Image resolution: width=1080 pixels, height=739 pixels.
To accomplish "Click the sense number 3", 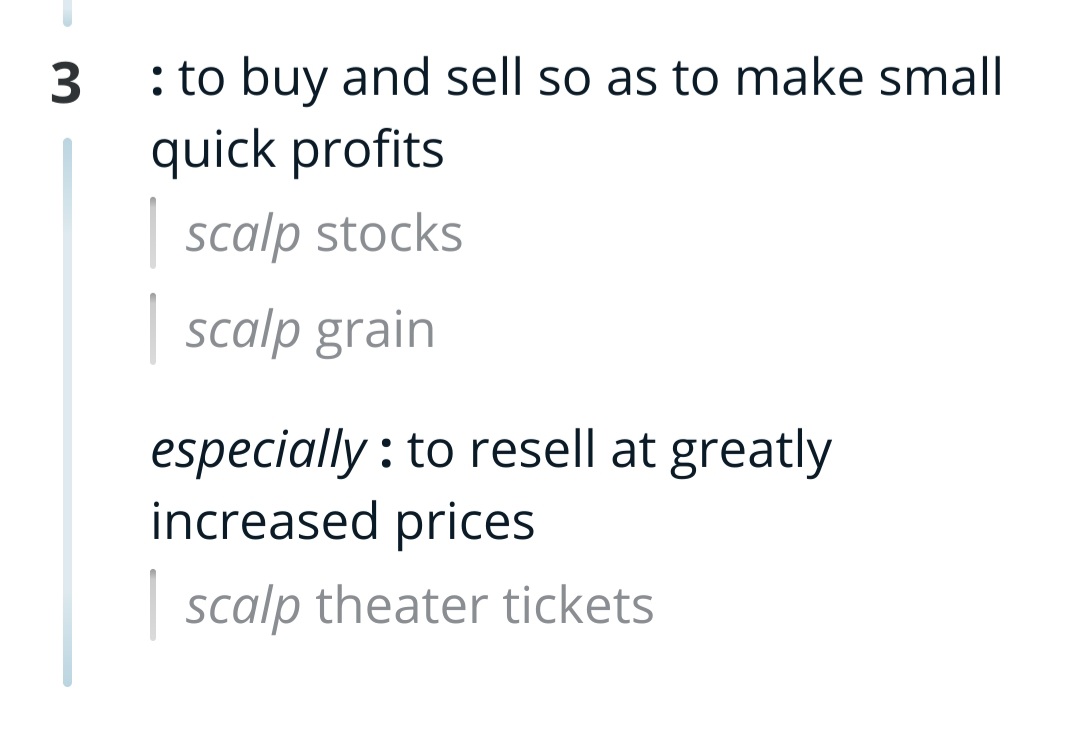I will [66, 83].
